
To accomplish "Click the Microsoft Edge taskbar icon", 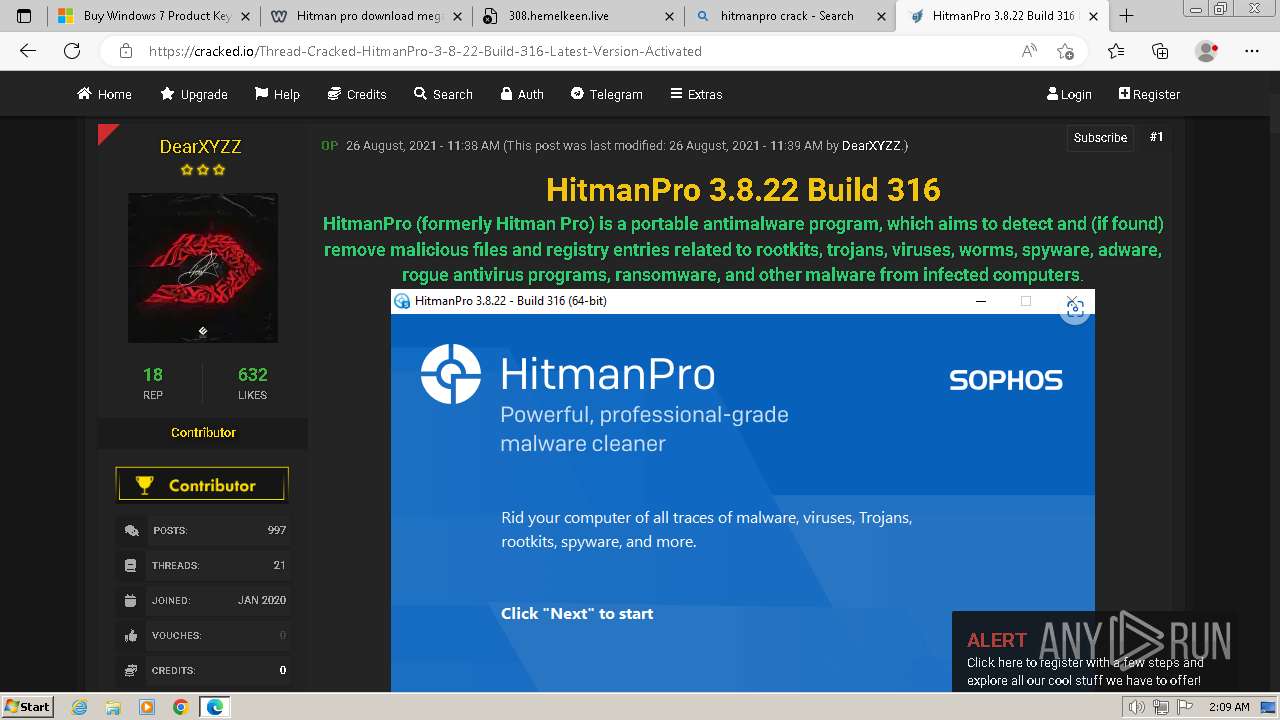I will (x=215, y=707).
